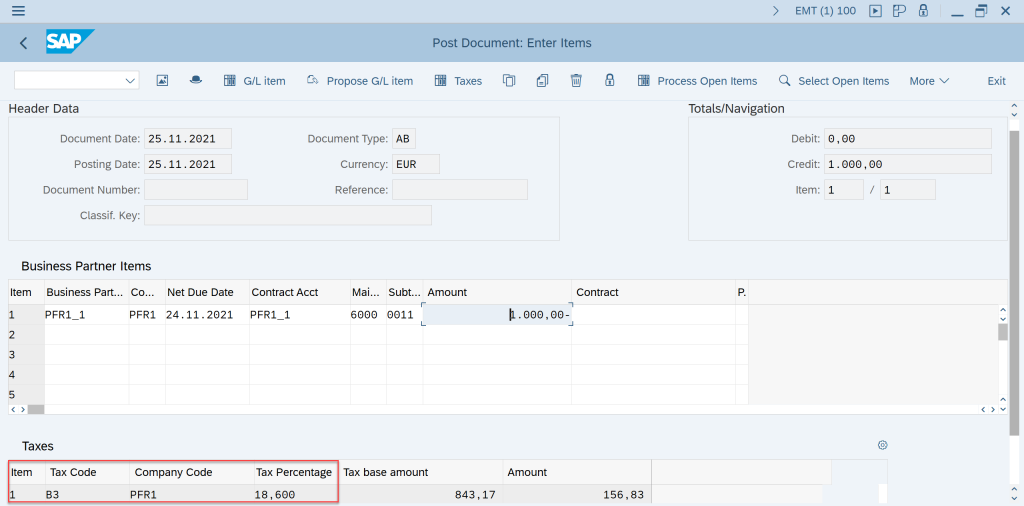Click the Debit total field

pyautogui.click(x=908, y=138)
